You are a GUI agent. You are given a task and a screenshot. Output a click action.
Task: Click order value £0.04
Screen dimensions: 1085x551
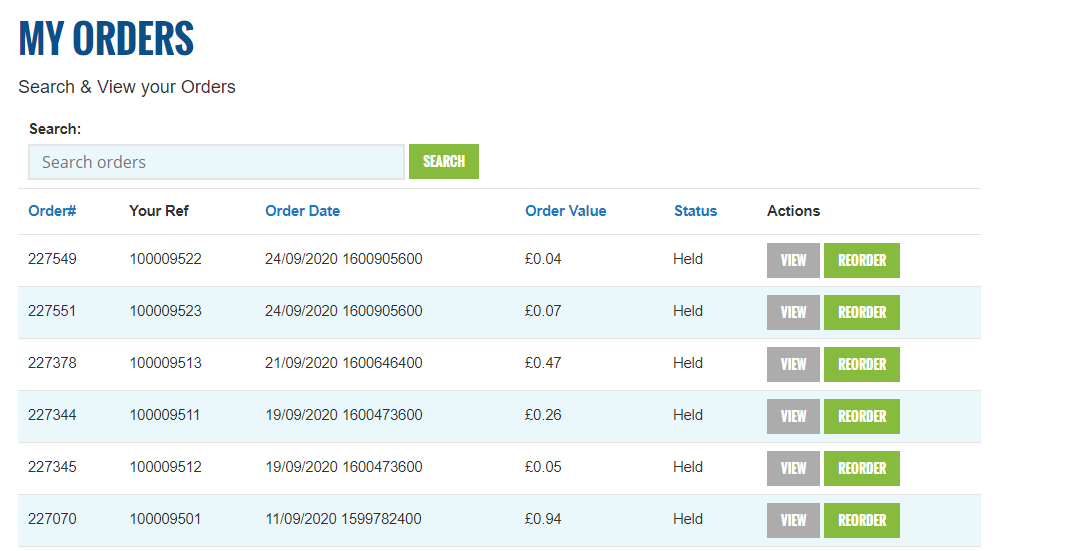543,259
